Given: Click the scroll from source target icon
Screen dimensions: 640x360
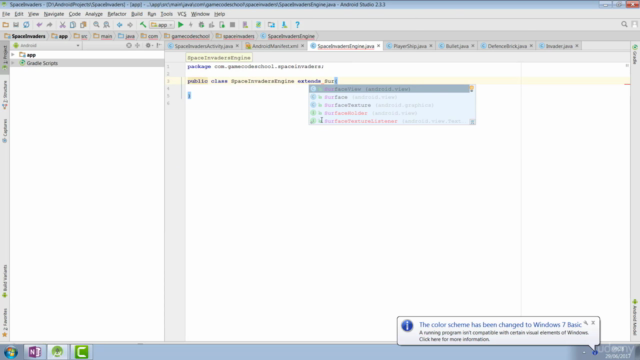Looking at the screenshot, I should click(x=129, y=45).
